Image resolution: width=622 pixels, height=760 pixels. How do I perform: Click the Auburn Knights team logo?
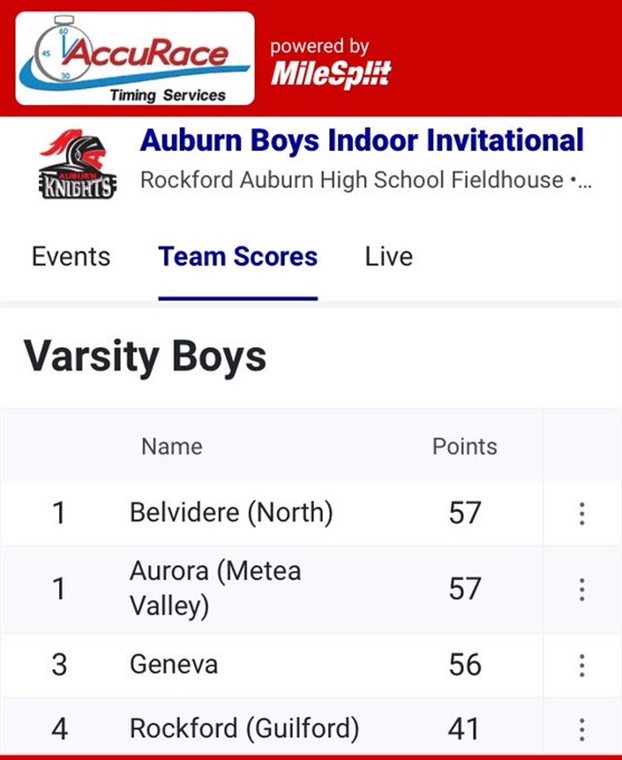[x=78, y=164]
